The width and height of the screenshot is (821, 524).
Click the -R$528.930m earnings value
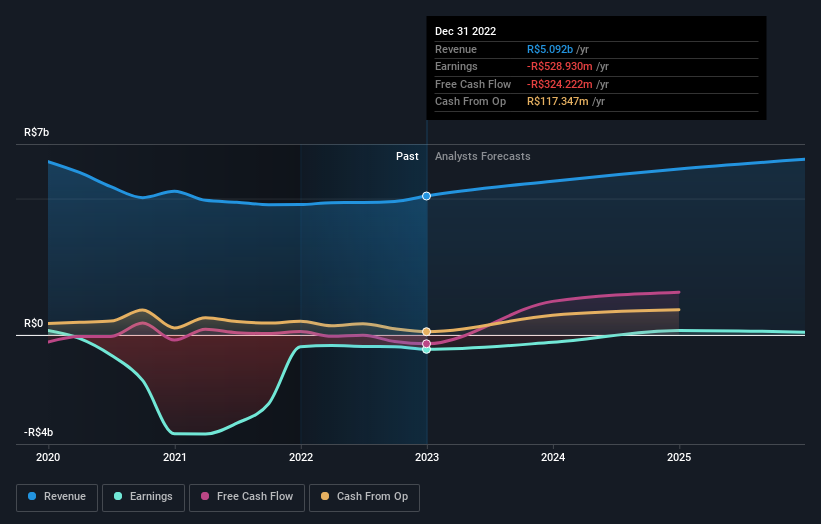[x=560, y=66]
